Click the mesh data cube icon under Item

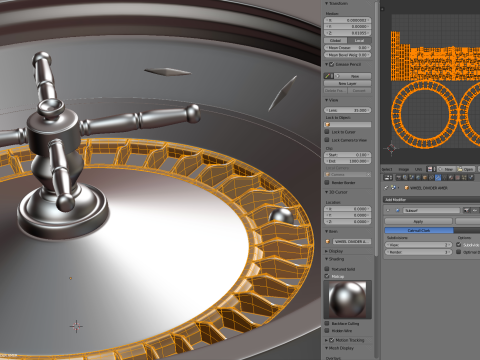point(327,241)
